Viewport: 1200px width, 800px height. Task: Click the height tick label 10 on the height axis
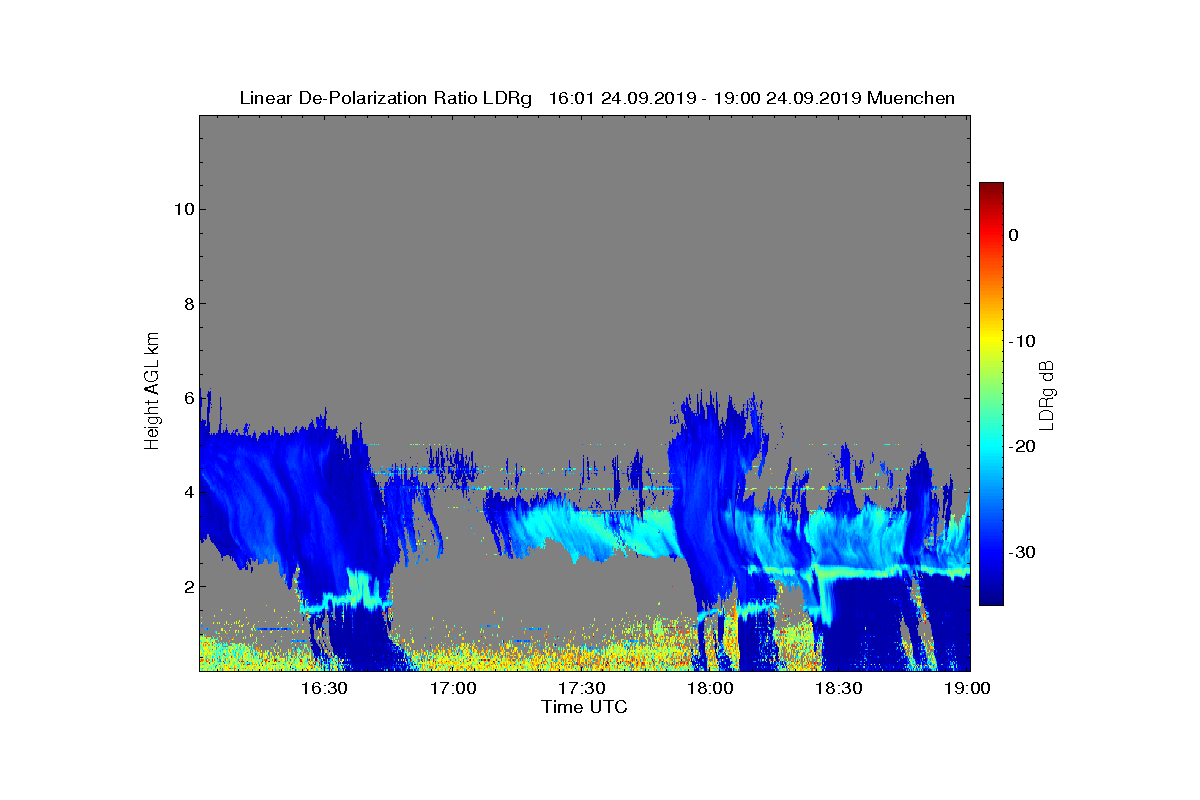pyautogui.click(x=183, y=209)
